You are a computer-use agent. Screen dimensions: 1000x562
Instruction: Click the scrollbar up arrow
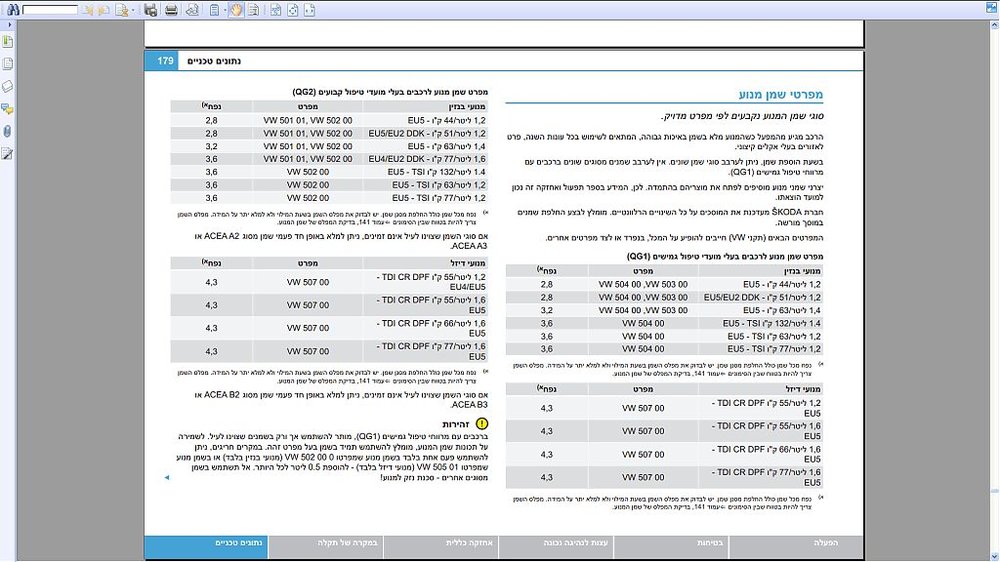994,25
